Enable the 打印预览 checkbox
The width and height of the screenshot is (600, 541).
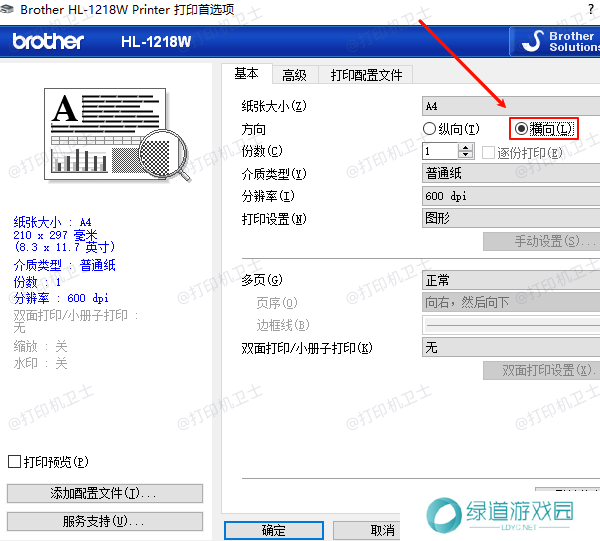click(14, 462)
